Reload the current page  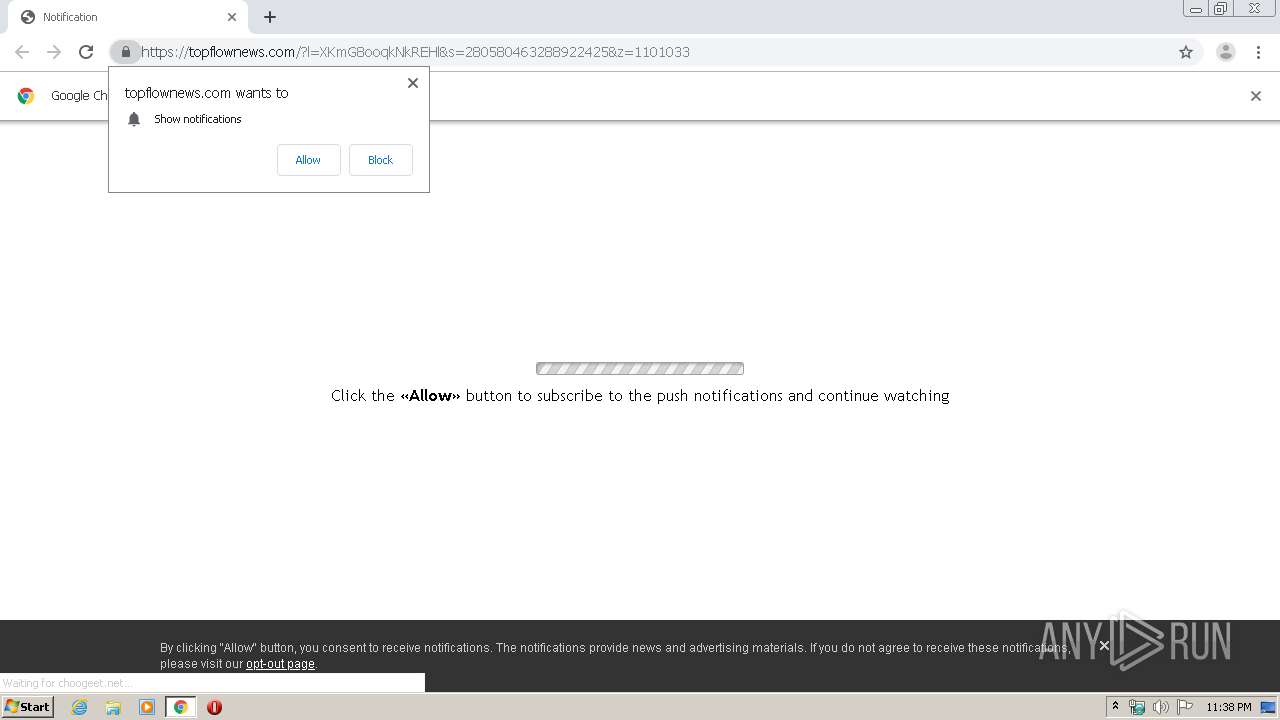coord(86,52)
